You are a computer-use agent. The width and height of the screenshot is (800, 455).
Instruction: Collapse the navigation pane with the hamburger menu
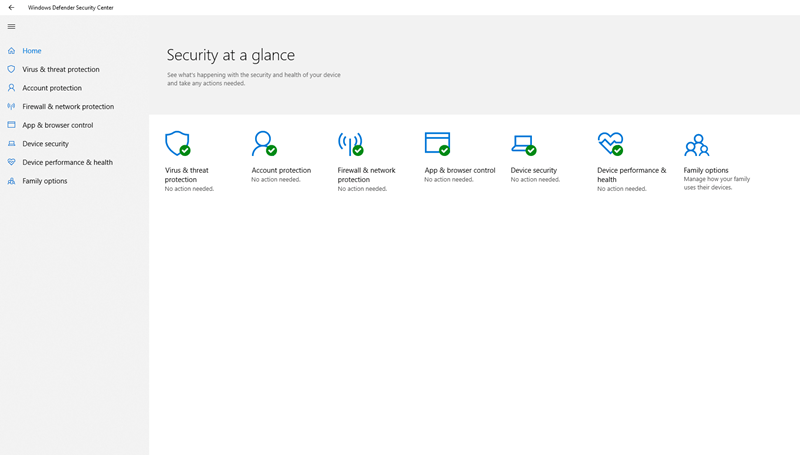pyautogui.click(x=11, y=27)
